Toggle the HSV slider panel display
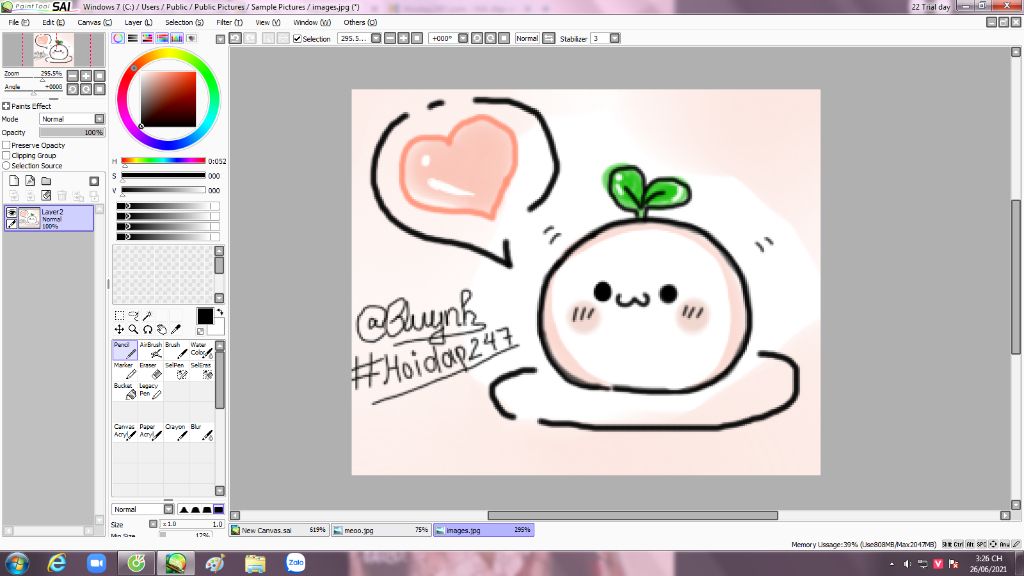1024x576 pixels. 148,39
